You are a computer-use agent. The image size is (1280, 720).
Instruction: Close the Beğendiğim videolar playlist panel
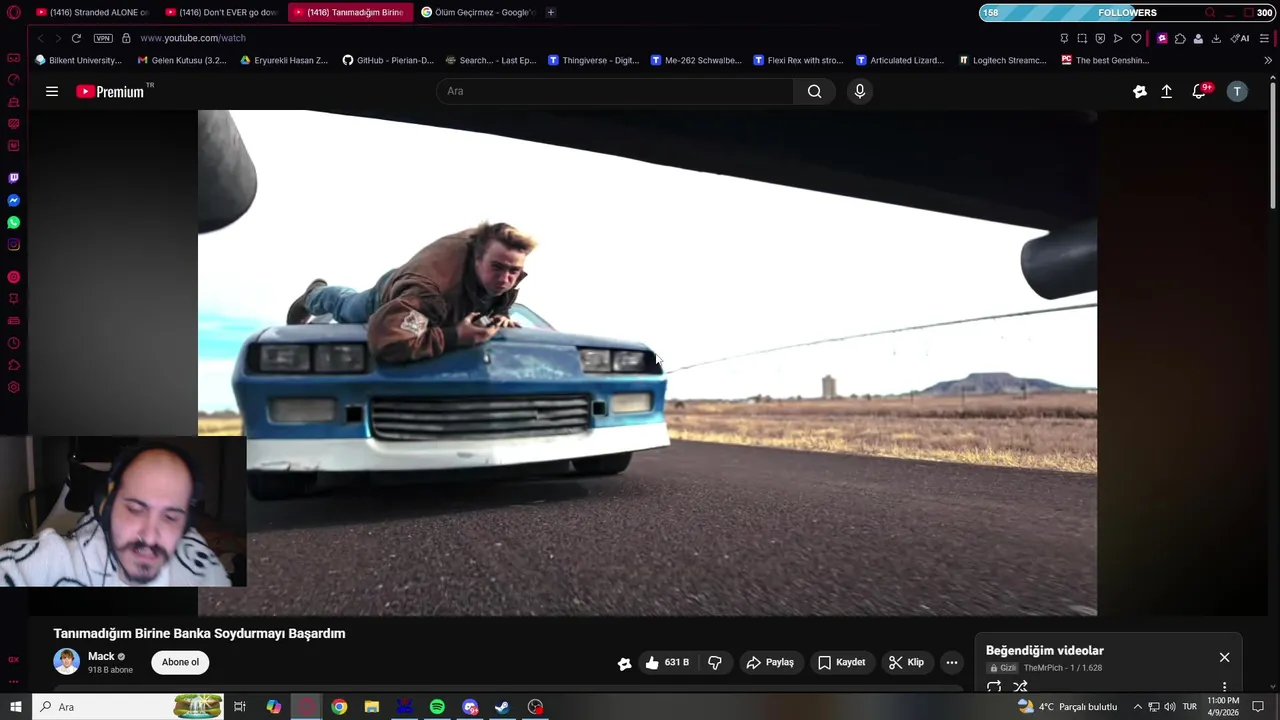[1224, 657]
